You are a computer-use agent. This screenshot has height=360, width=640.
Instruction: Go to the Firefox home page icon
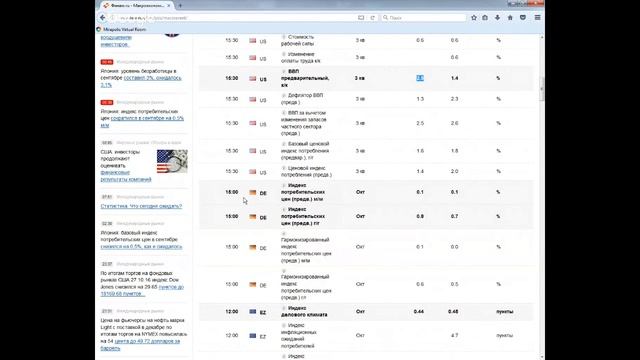click(x=510, y=18)
